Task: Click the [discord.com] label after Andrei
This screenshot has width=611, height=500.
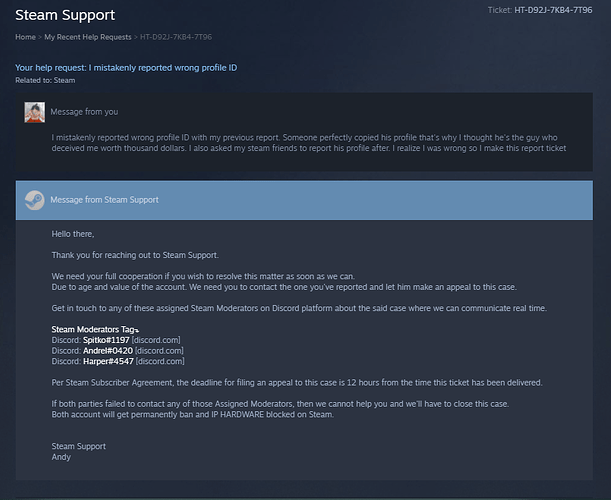Action: point(159,350)
